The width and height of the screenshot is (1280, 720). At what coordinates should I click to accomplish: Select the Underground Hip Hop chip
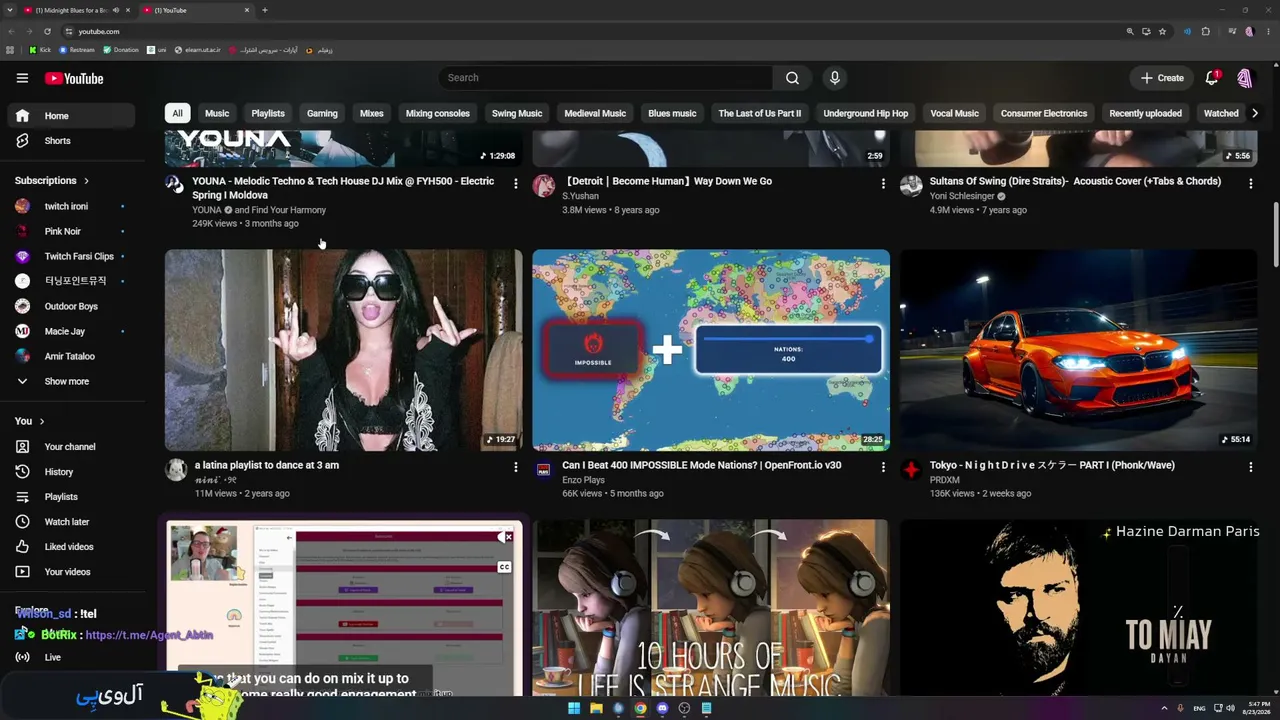tap(866, 113)
